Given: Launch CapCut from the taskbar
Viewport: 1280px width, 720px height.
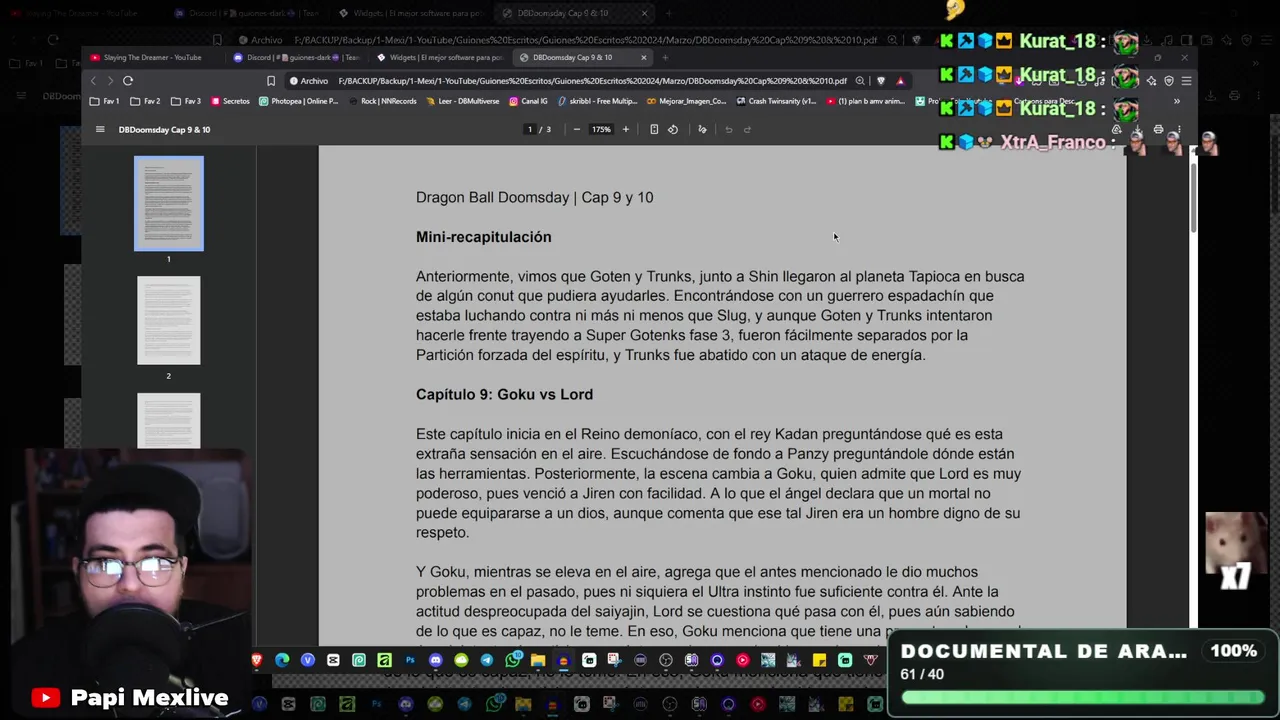Looking at the screenshot, I should [x=333, y=660].
